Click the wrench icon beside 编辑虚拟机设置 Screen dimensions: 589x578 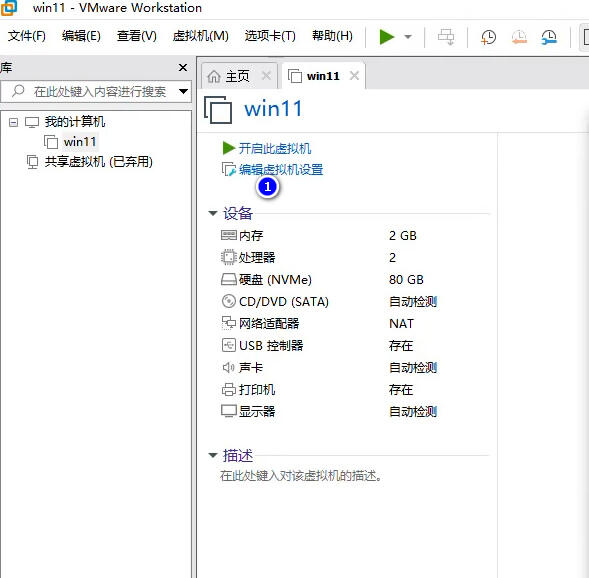(229, 169)
